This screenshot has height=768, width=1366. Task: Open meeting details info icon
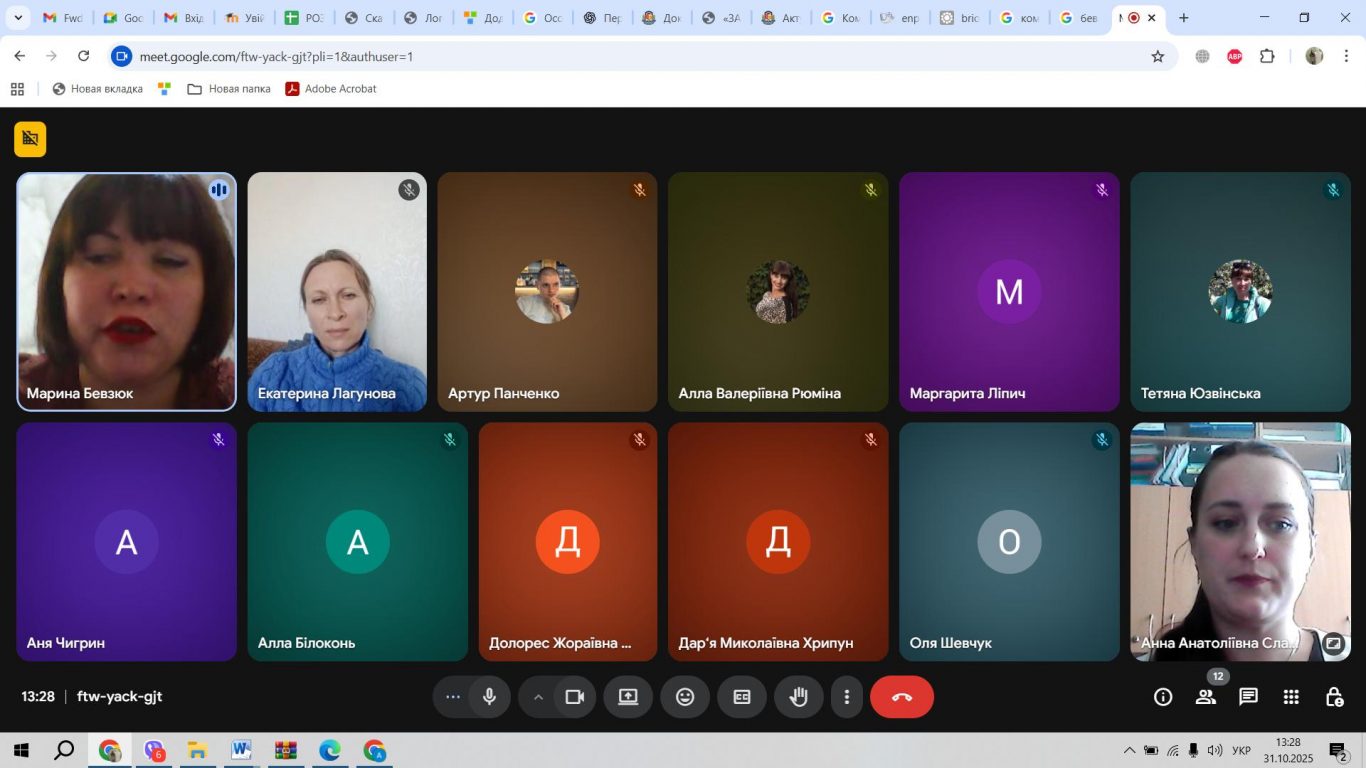click(1163, 697)
